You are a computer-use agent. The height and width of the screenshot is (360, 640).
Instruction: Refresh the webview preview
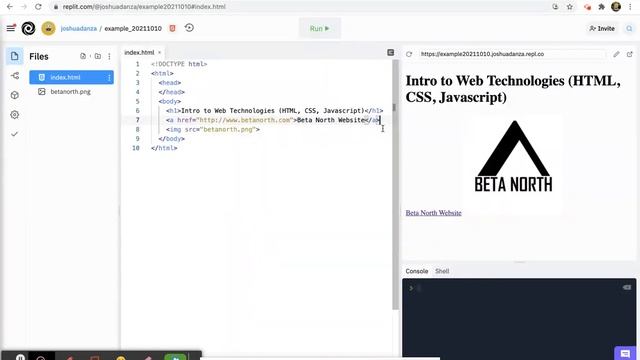pos(409,54)
